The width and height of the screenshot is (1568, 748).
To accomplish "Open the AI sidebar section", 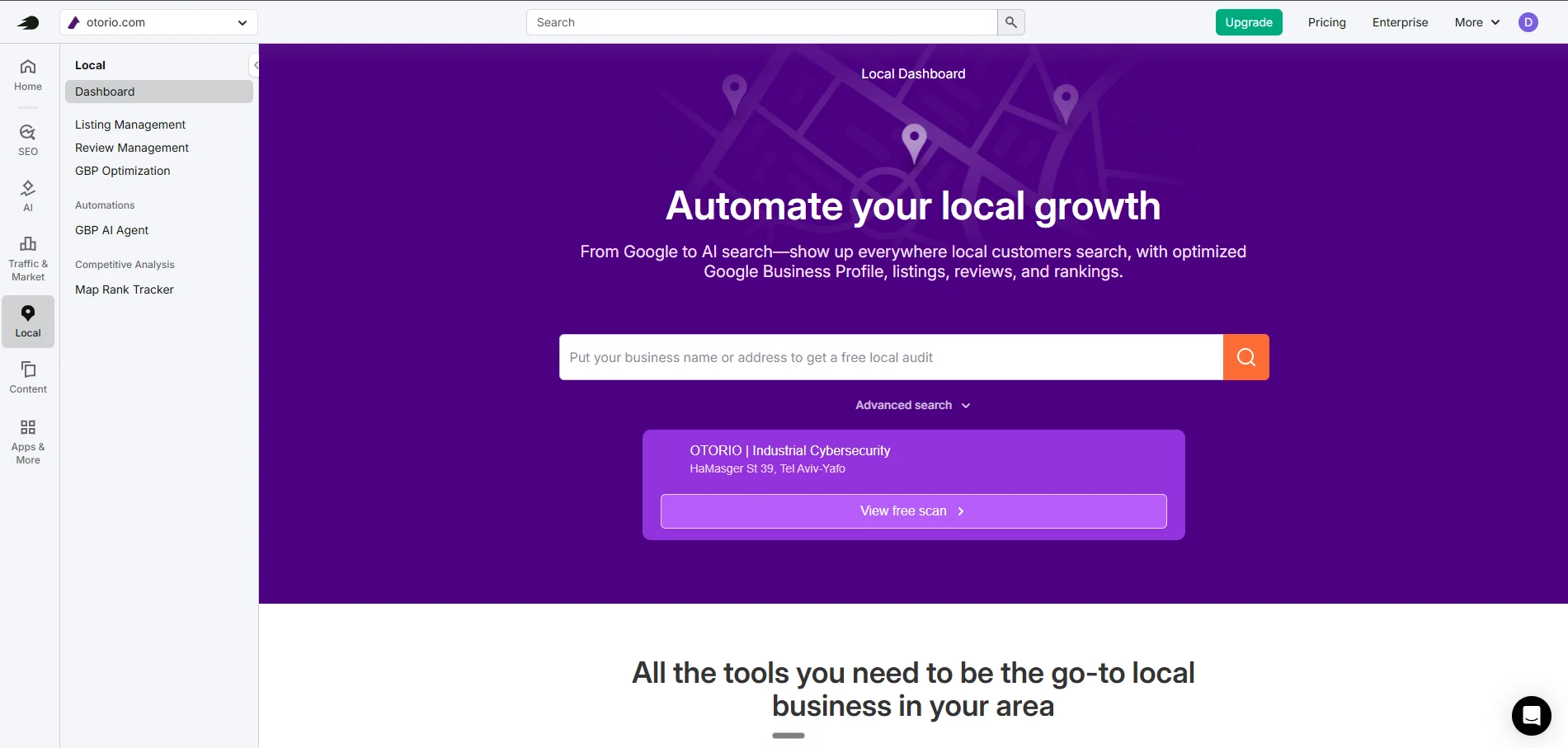I will (28, 195).
